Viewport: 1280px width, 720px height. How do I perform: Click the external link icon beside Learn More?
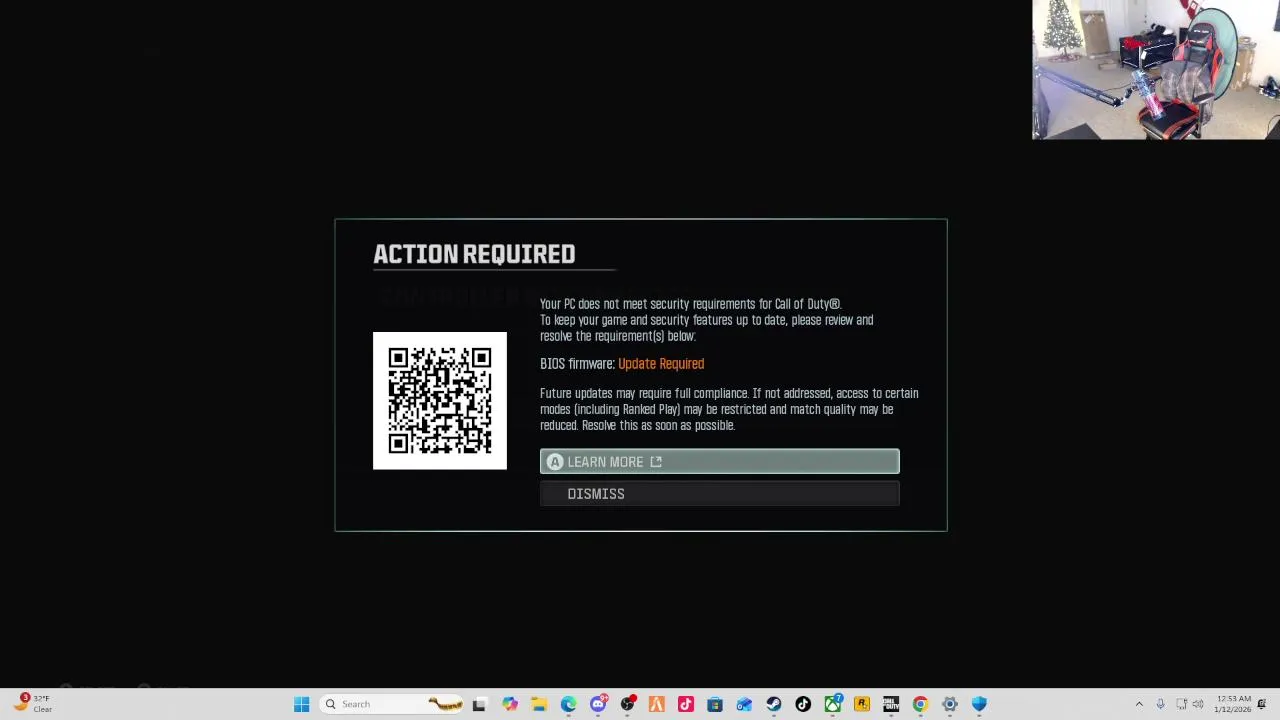[x=656, y=462]
